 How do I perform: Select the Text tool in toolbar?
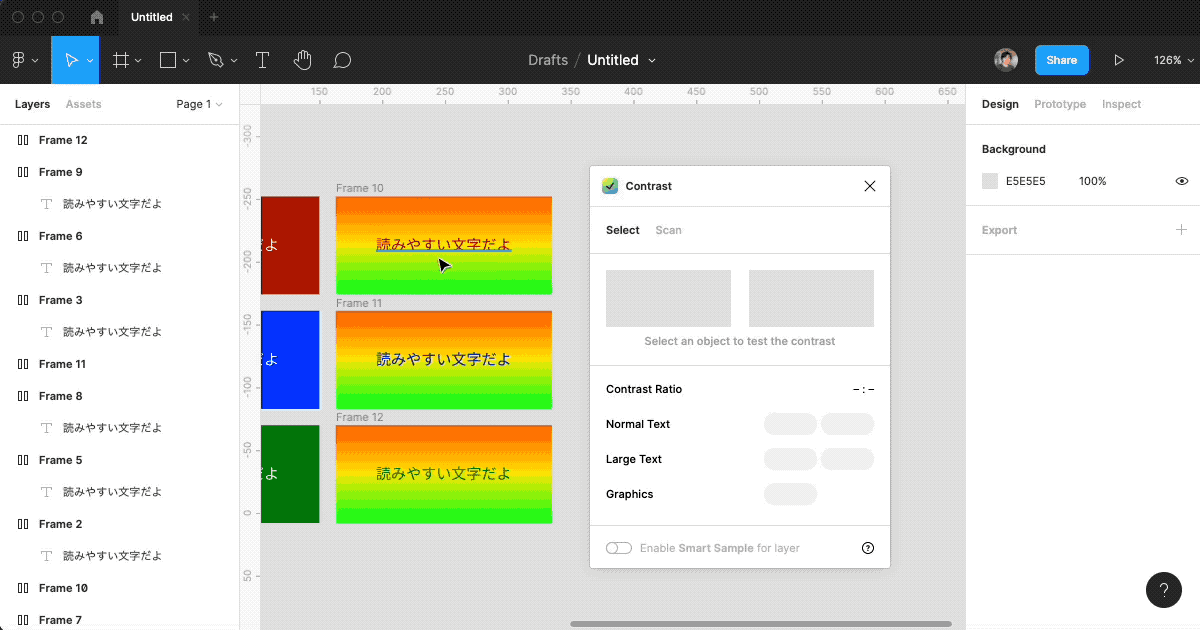click(262, 60)
